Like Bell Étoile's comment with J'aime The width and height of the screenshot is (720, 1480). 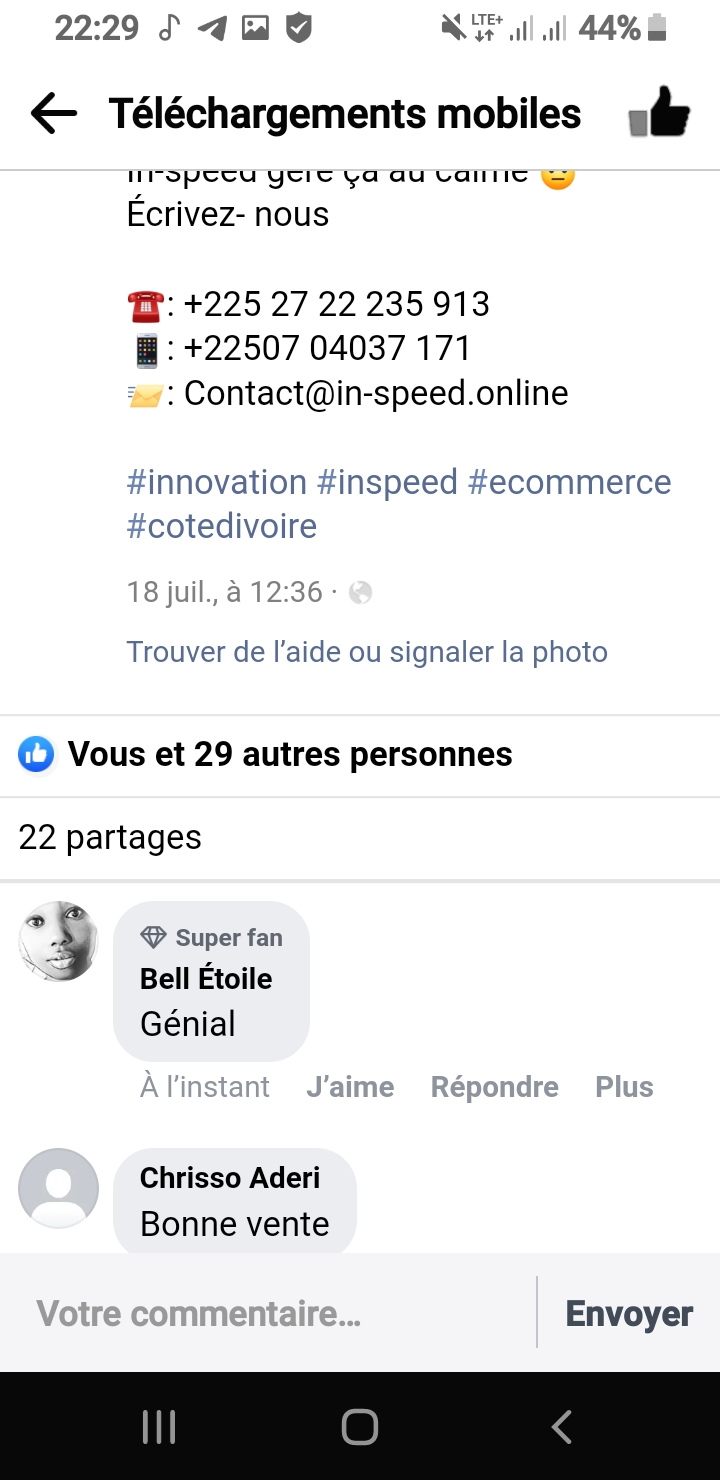pyautogui.click(x=350, y=1087)
